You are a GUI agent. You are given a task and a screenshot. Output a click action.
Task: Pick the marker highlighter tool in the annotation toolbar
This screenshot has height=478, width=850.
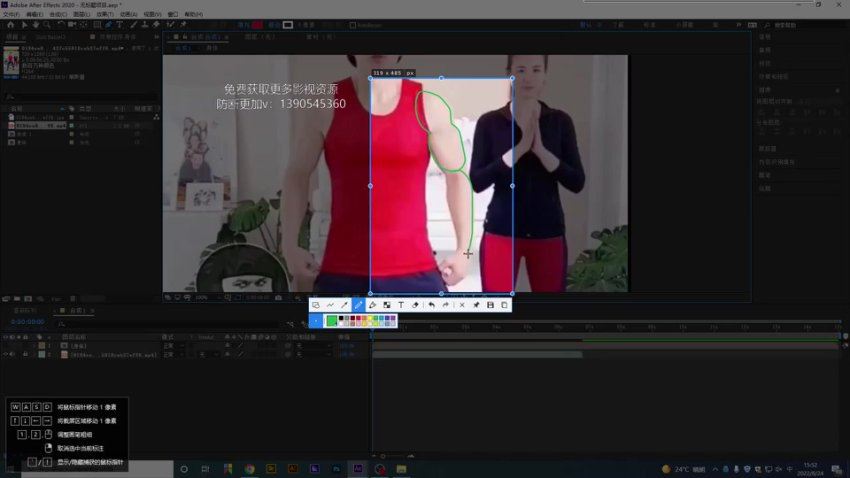(372, 305)
